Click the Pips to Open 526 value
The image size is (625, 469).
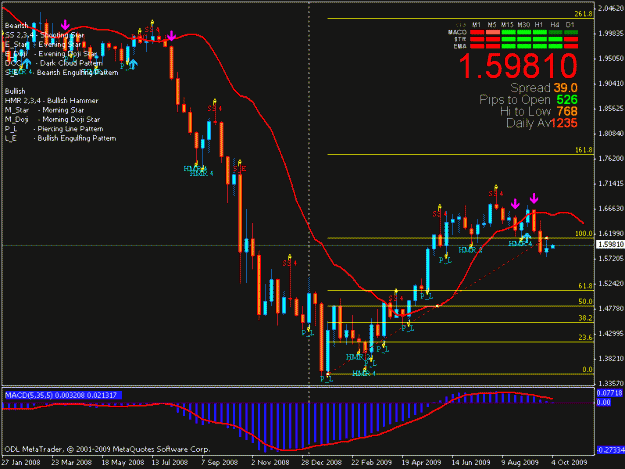(567, 100)
